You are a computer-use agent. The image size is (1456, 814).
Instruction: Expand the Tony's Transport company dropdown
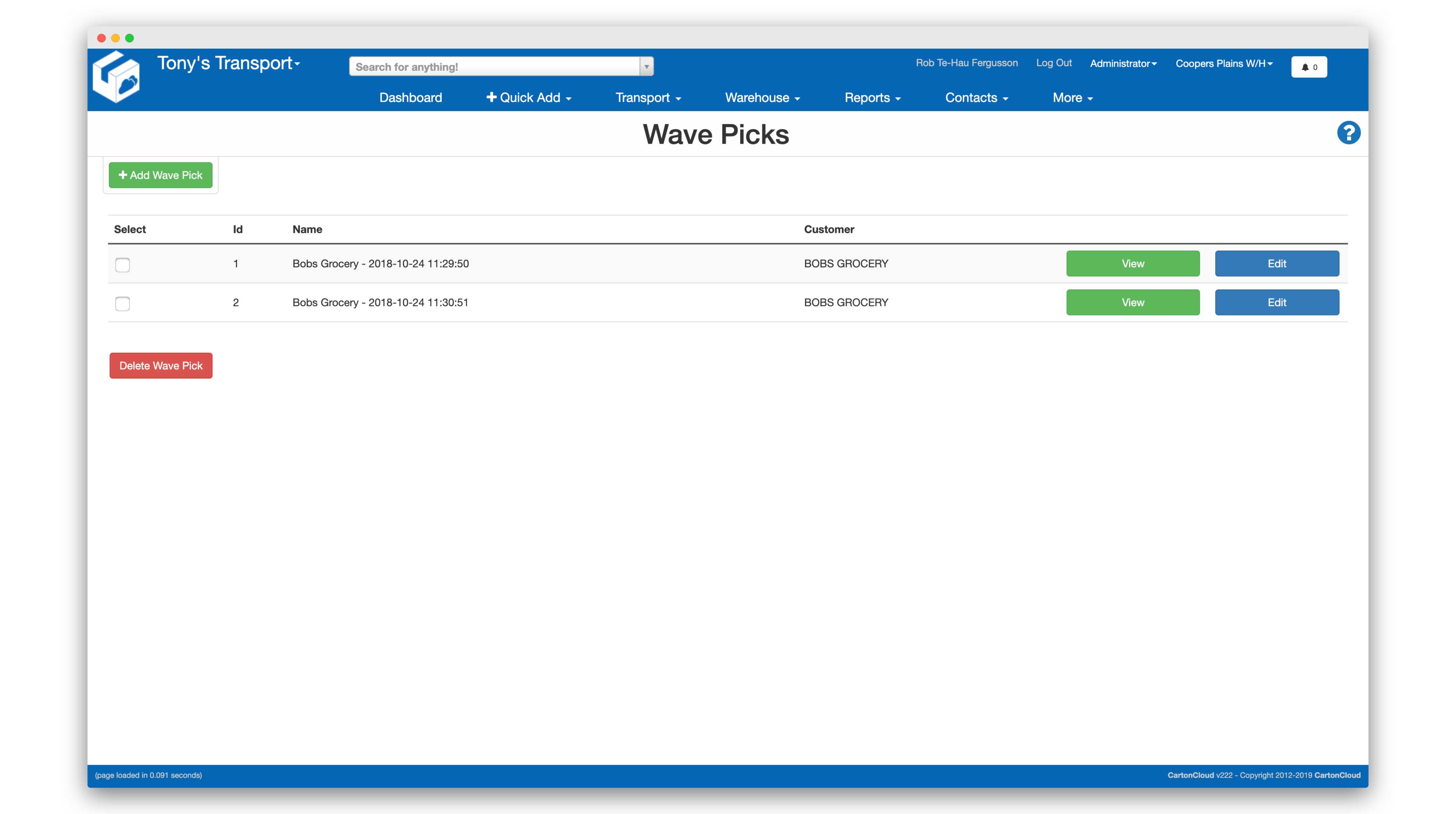(228, 63)
